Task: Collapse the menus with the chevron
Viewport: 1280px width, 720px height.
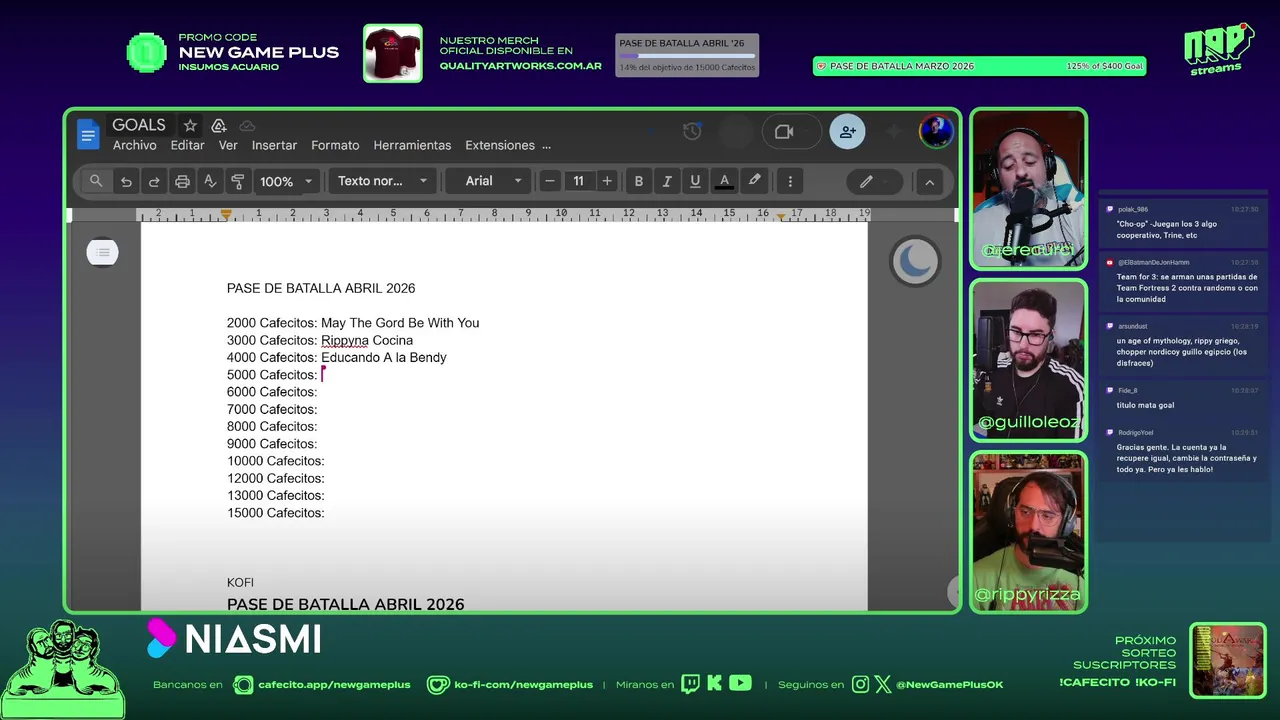Action: (929, 181)
